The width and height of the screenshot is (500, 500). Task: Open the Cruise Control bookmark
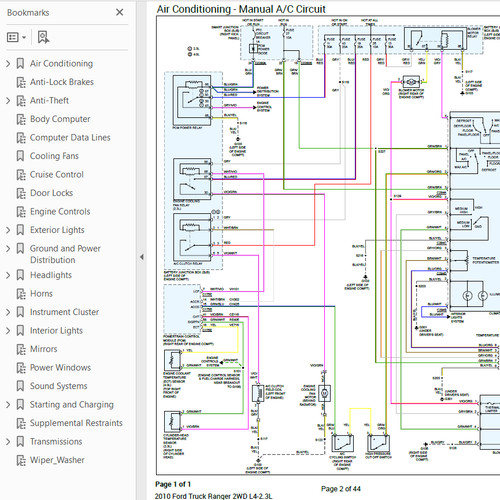57,174
